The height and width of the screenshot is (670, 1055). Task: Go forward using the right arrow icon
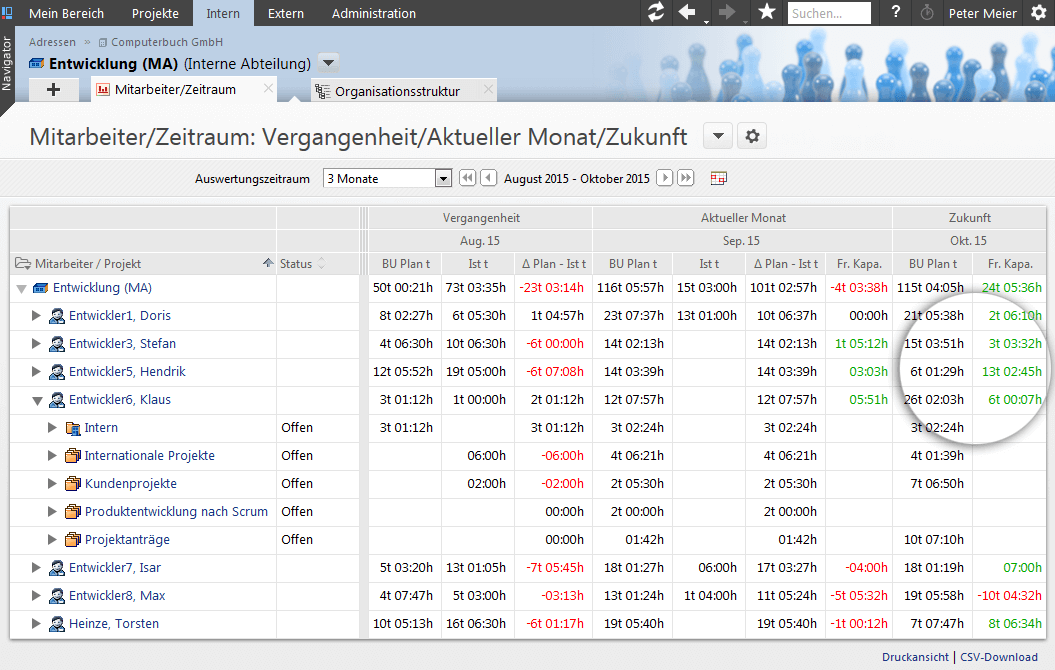[x=727, y=12]
